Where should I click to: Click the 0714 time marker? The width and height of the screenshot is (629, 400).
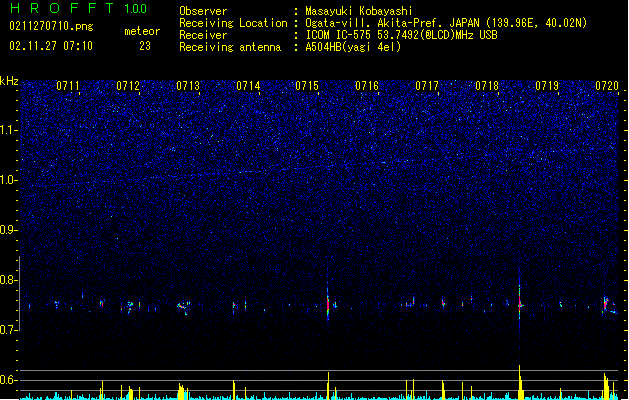248,86
